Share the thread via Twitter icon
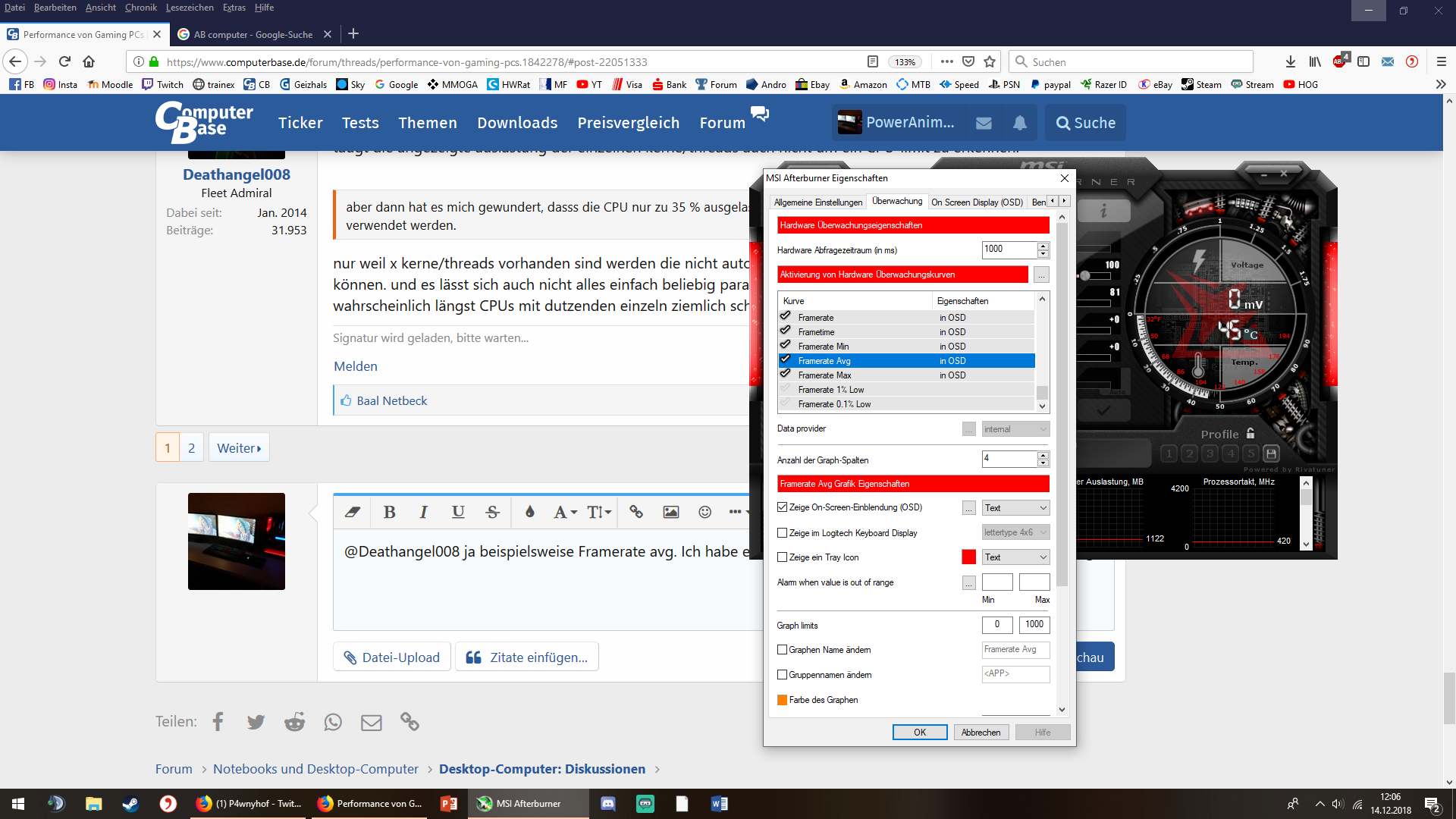This screenshot has height=819, width=1456. click(x=256, y=722)
